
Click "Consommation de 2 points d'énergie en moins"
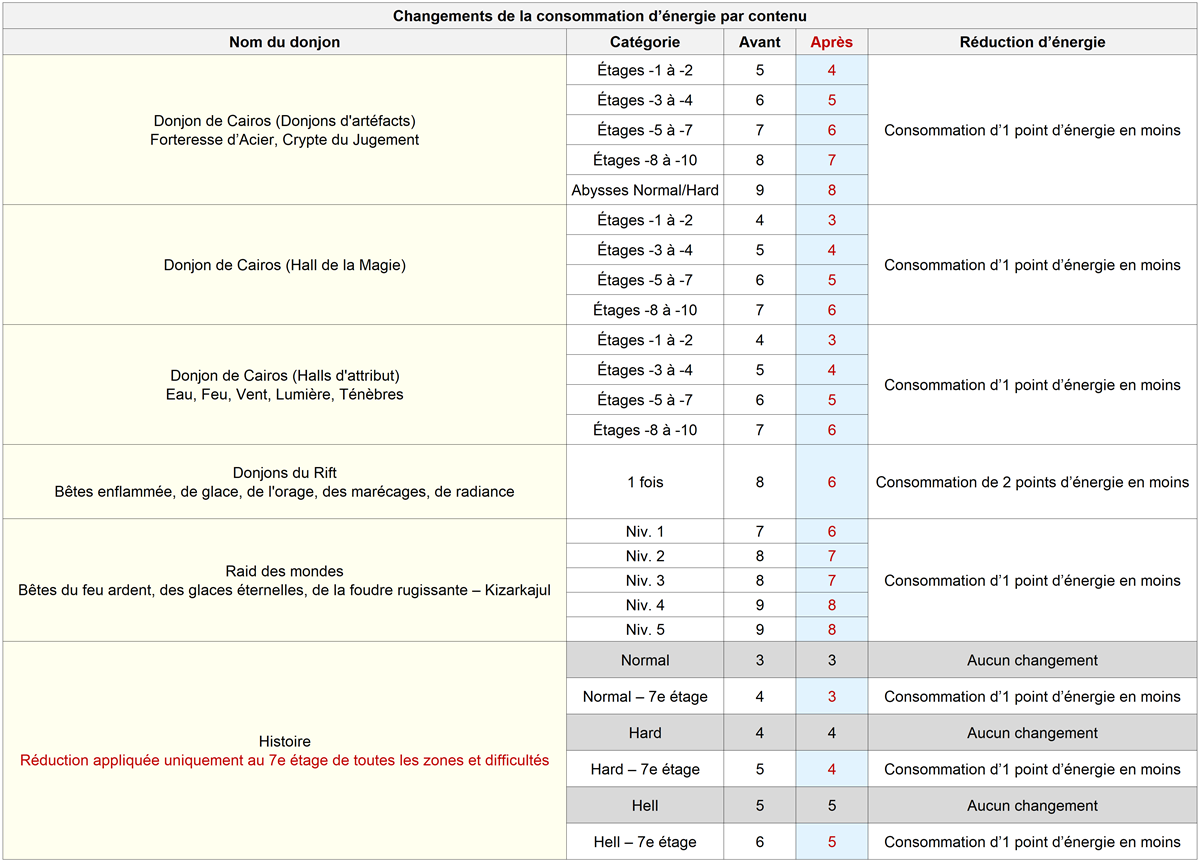point(1032,482)
